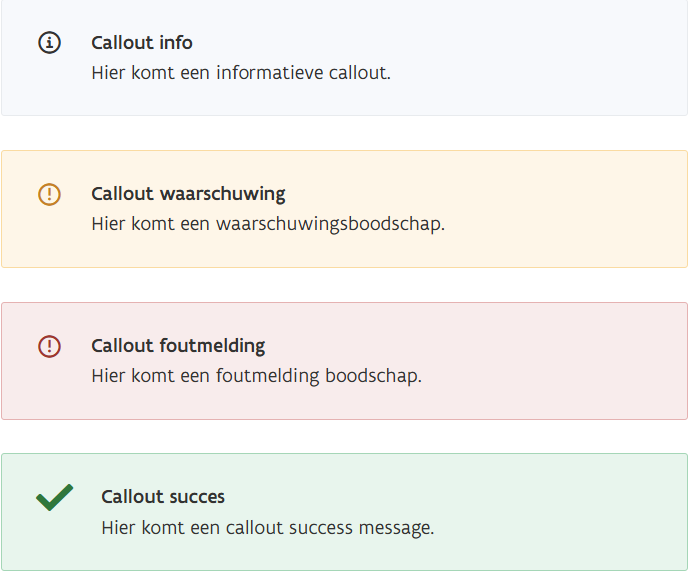The image size is (689, 571).
Task: Click the word 'informatieve' in the info callout
Action: 263,73
